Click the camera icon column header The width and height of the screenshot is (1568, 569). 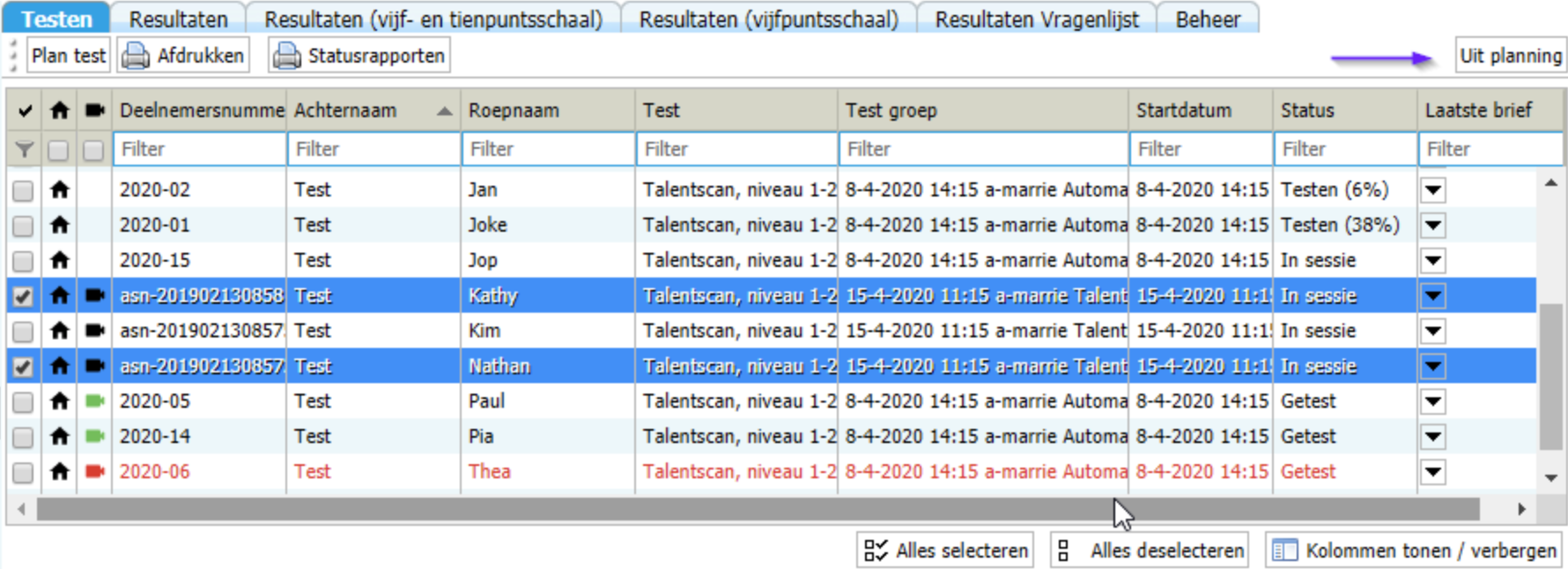click(94, 110)
